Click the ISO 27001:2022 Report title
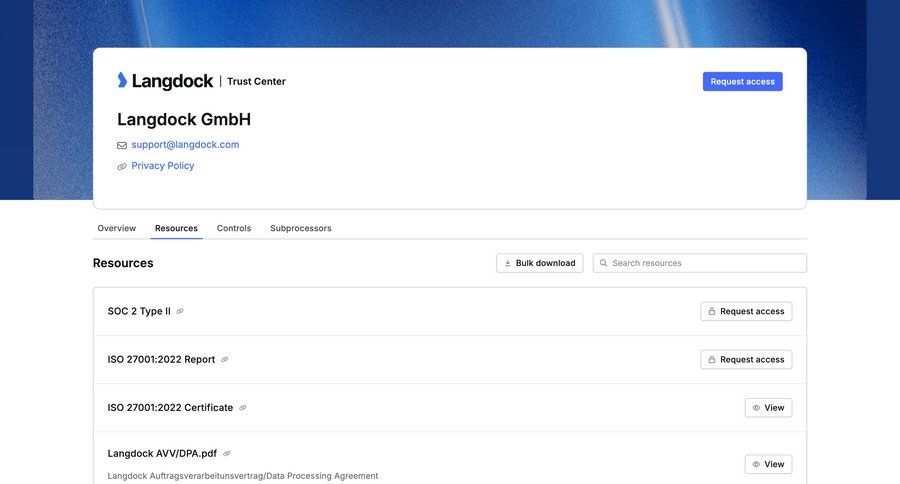 (x=161, y=359)
